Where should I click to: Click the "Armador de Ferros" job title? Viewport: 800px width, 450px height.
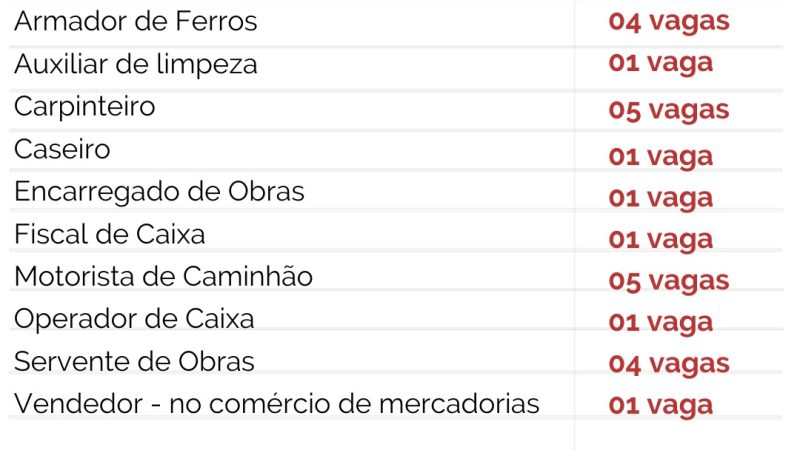pyautogui.click(x=135, y=21)
